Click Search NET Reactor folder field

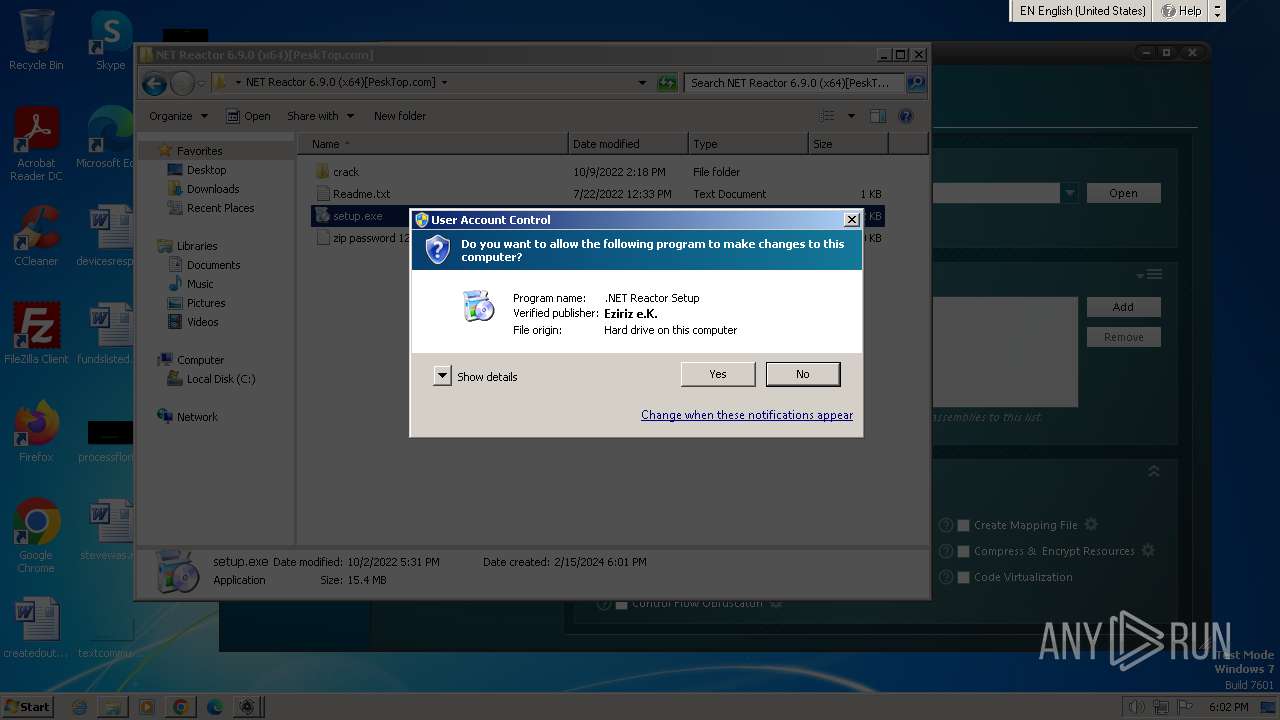795,83
